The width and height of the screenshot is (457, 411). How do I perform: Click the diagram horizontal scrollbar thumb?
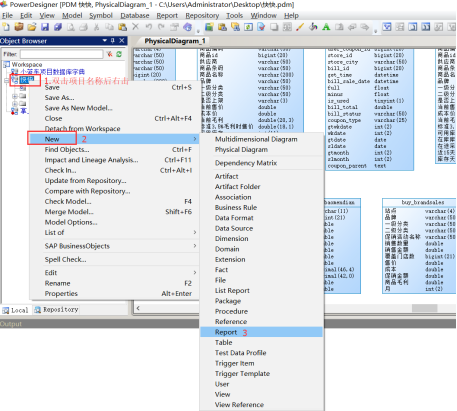424,308
